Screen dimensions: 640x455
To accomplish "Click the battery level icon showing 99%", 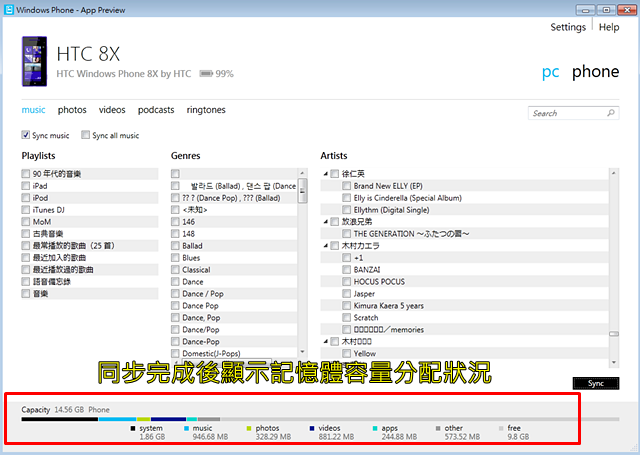I will coord(206,73).
